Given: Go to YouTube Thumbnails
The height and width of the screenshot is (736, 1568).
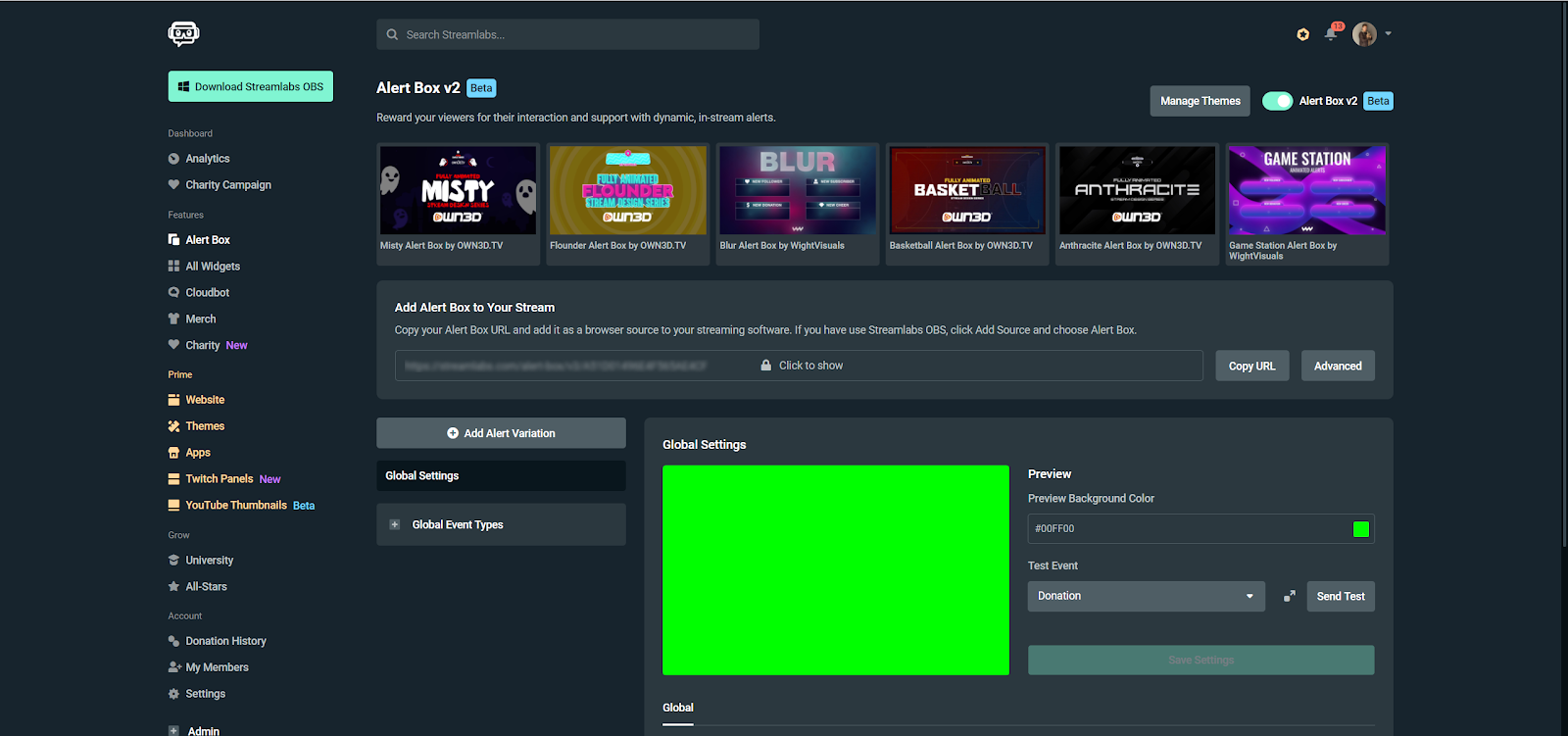Looking at the screenshot, I should click(236, 506).
